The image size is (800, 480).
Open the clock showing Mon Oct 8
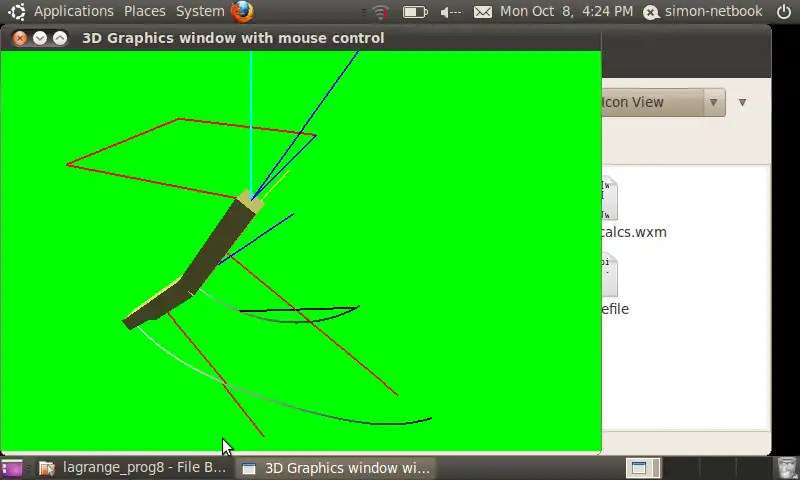pyautogui.click(x=566, y=11)
